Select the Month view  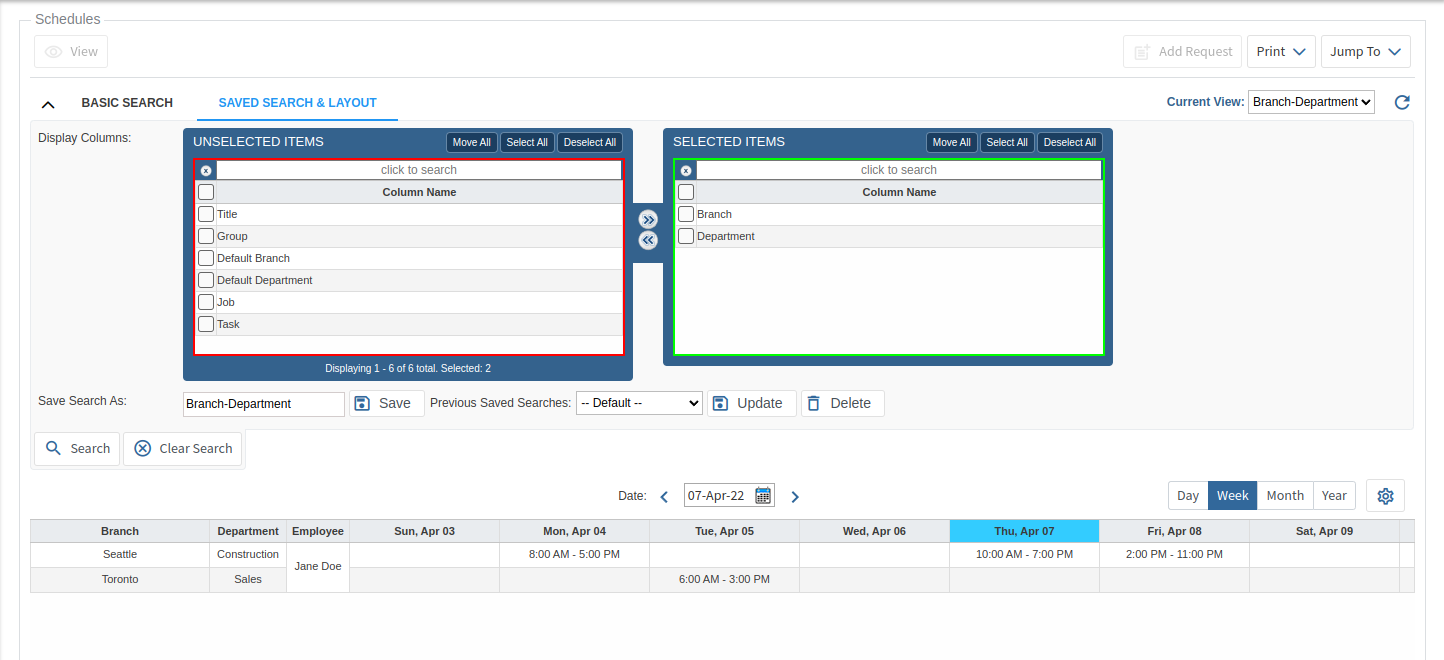(x=1285, y=496)
